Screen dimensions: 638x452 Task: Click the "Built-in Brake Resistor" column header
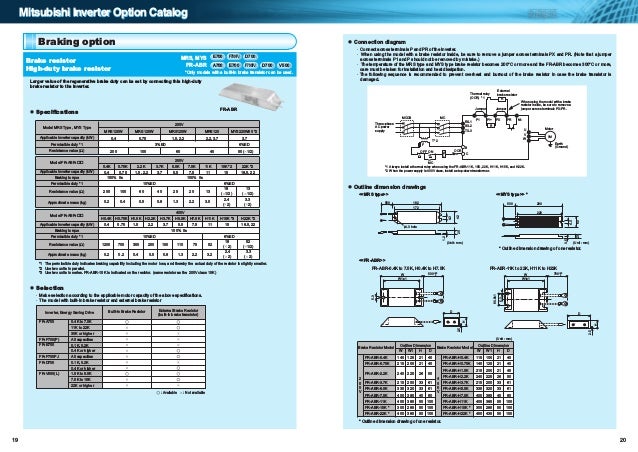127,312
